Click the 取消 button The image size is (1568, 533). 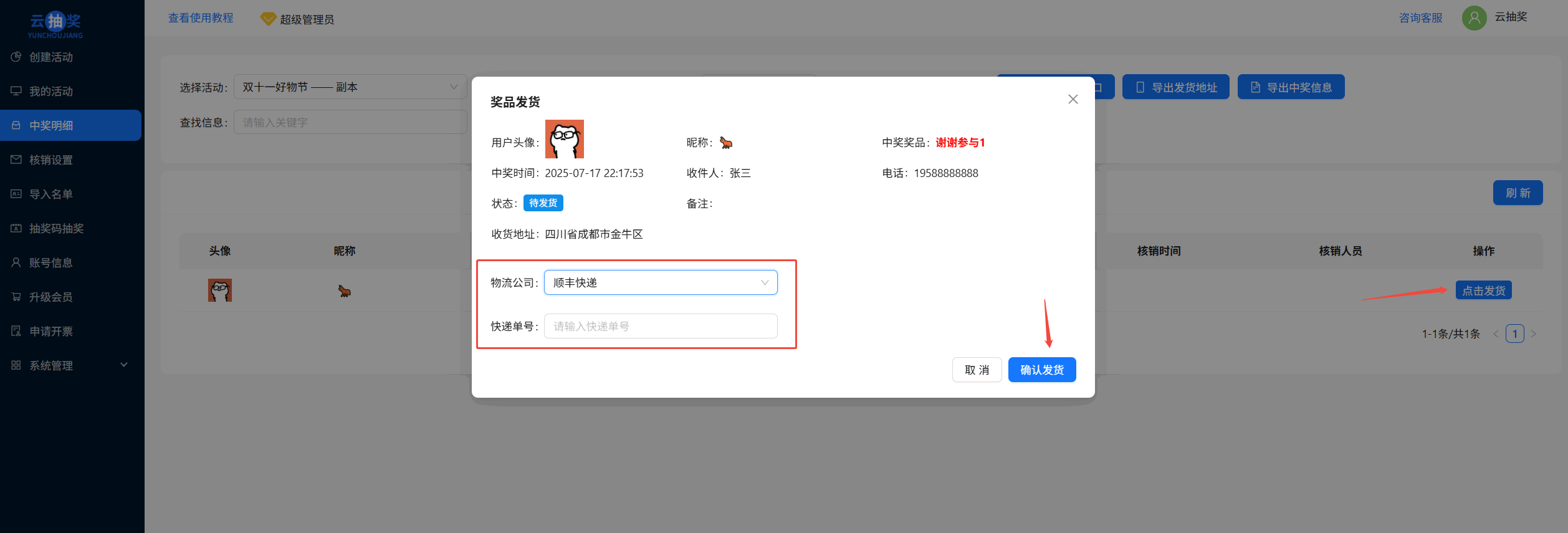977,370
